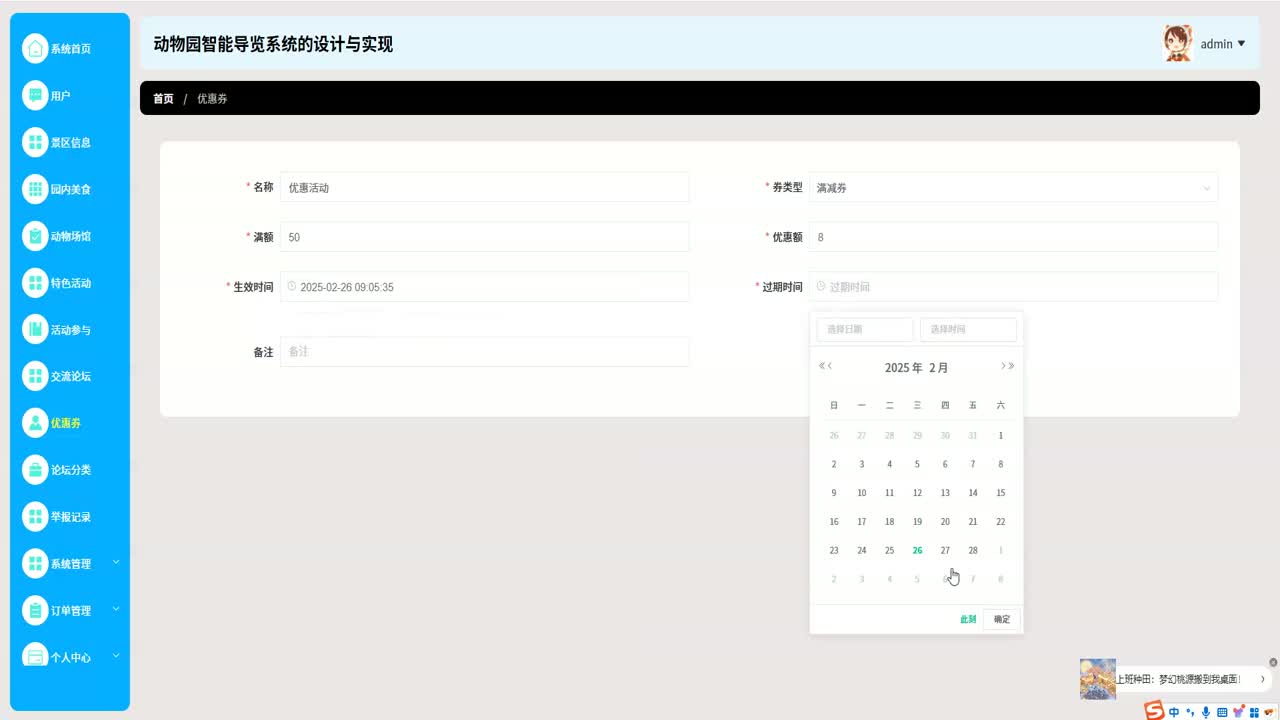Select February 28 in calendar
The height and width of the screenshot is (720, 1280).
click(x=973, y=550)
